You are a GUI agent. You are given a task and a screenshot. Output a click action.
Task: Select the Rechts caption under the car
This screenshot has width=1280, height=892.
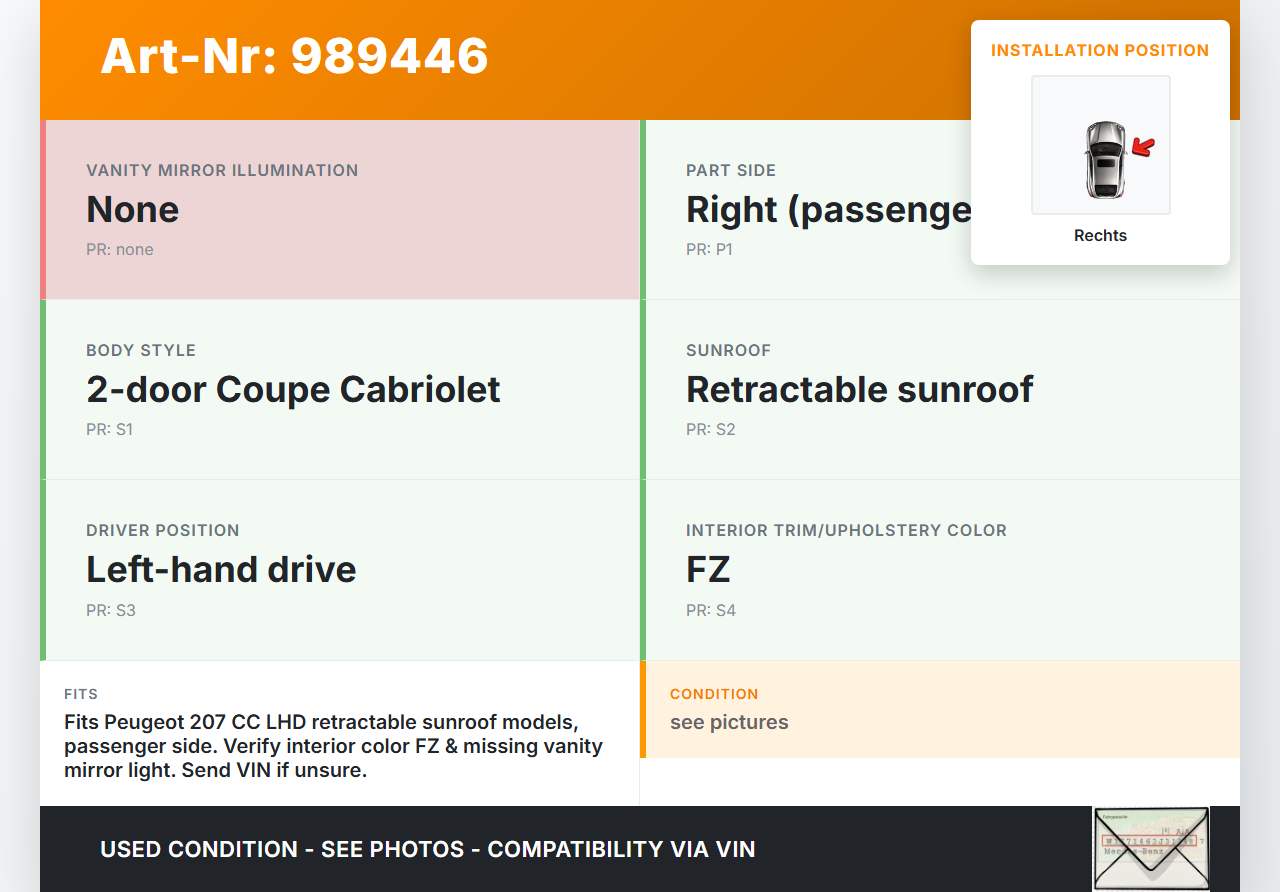click(x=1100, y=236)
